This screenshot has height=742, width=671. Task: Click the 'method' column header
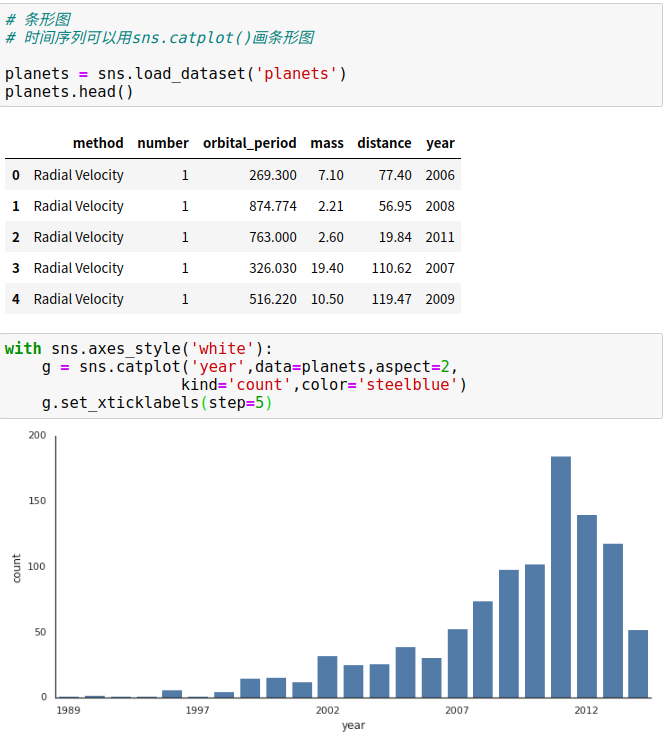coord(98,143)
